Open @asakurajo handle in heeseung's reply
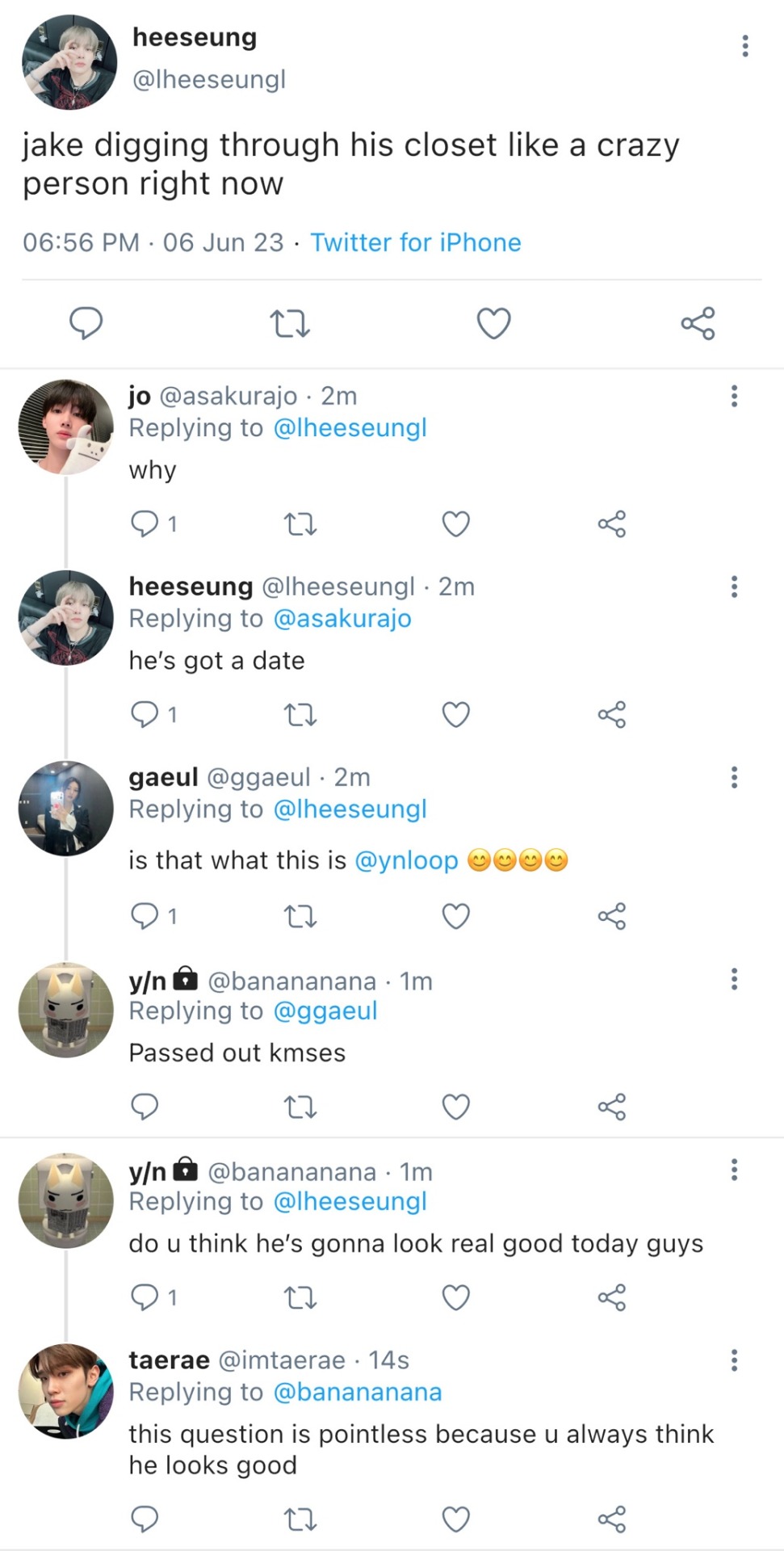The width and height of the screenshot is (784, 1551). point(342,619)
